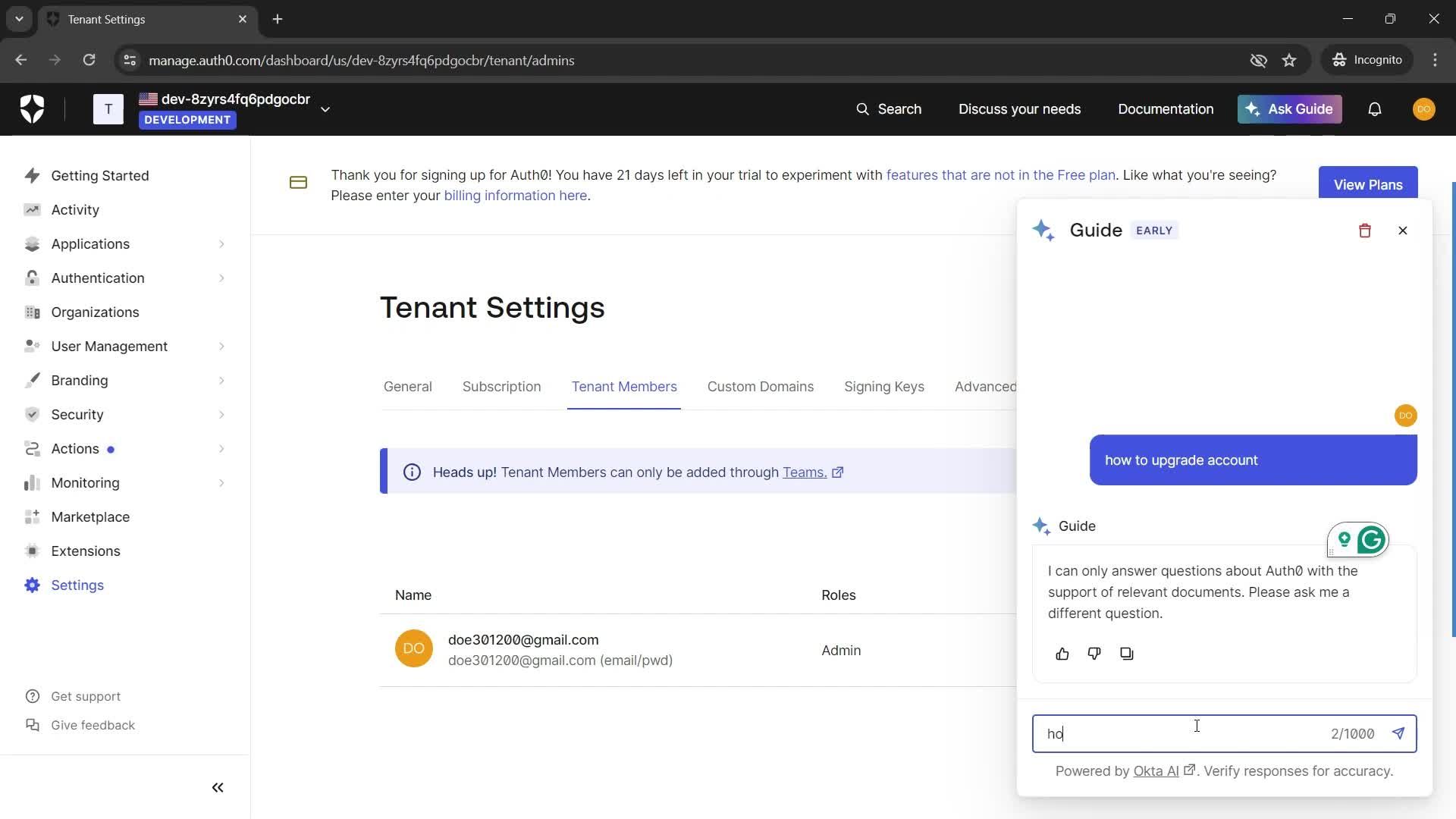Open the Teams link in heads-up notice
1456x819 pixels.
pos(812,472)
